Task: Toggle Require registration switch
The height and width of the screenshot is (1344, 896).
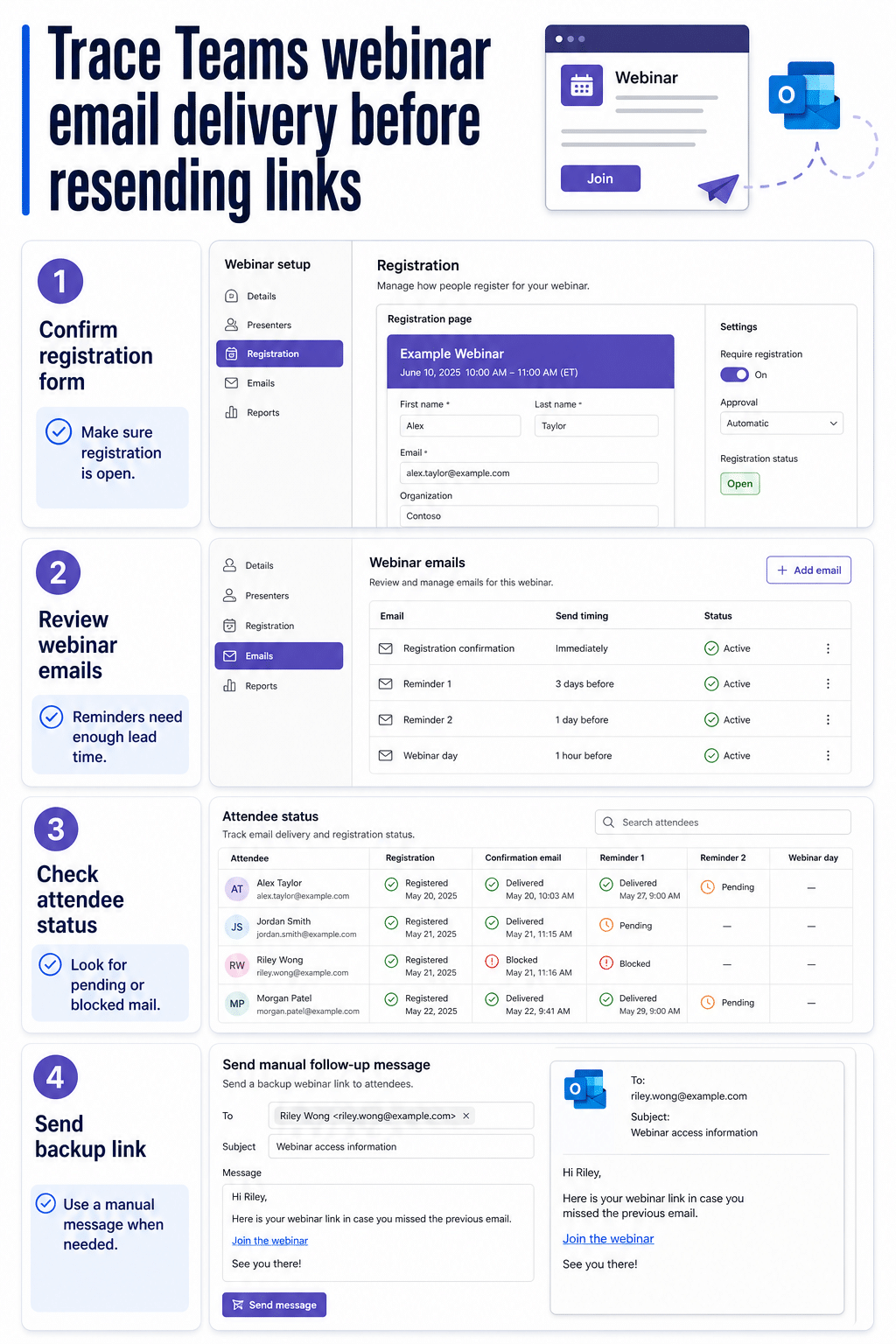Action: click(734, 374)
